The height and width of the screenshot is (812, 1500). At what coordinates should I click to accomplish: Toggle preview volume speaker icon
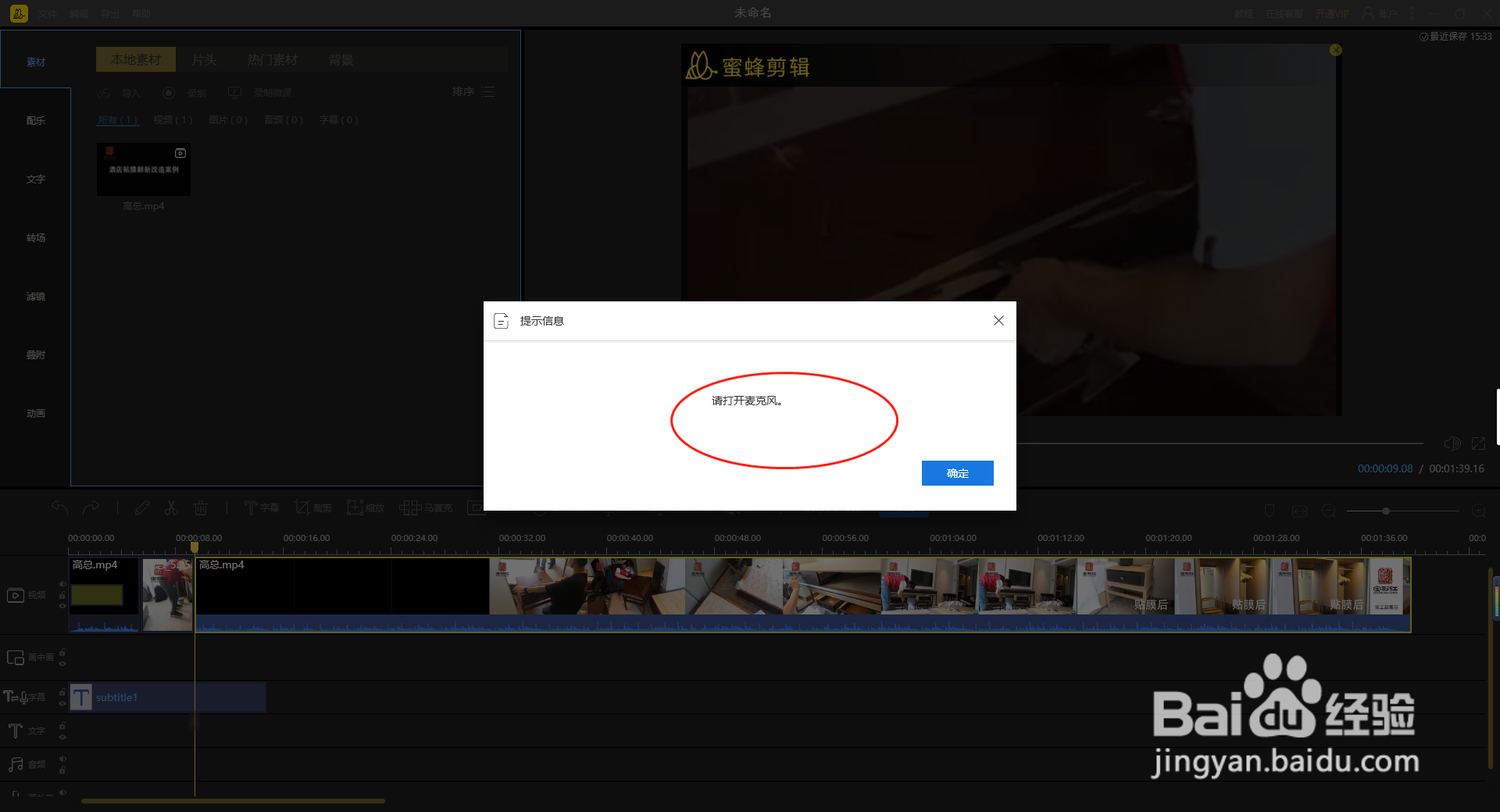(1452, 443)
